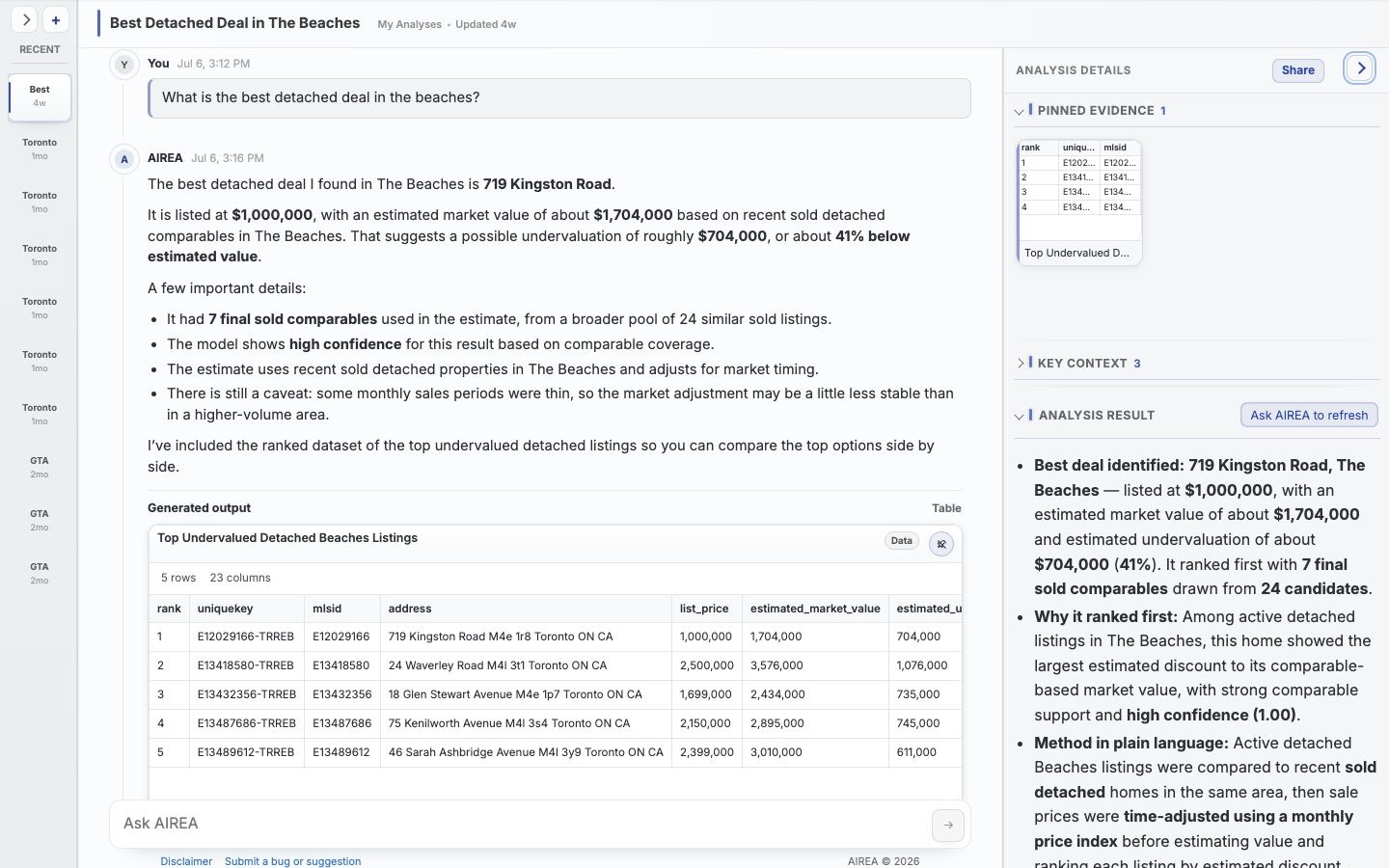The height and width of the screenshot is (868, 1389).
Task: Click the user question message bubble
Action: coord(559,98)
